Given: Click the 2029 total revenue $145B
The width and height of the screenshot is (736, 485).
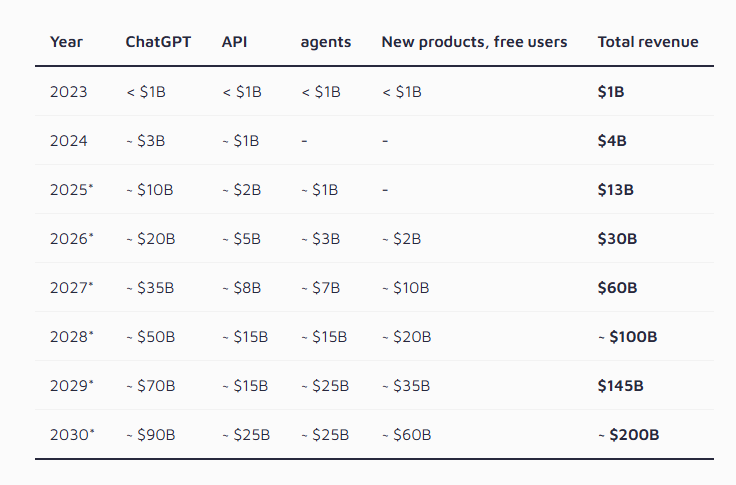Looking at the screenshot, I should (x=620, y=386).
